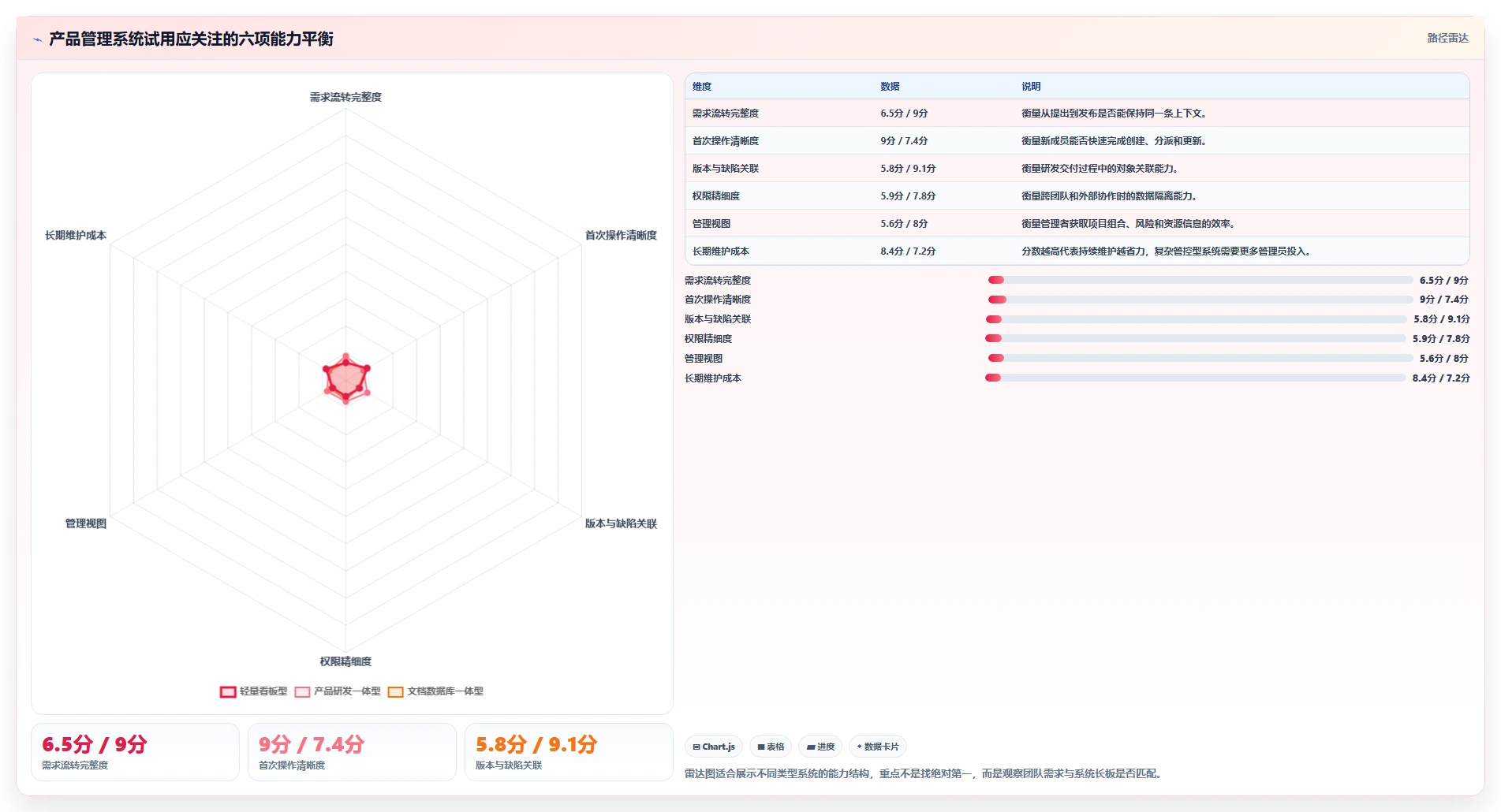1501x812 pixels.
Task: Select the 版本与缺陷关联 table row name
Action: pos(726,169)
